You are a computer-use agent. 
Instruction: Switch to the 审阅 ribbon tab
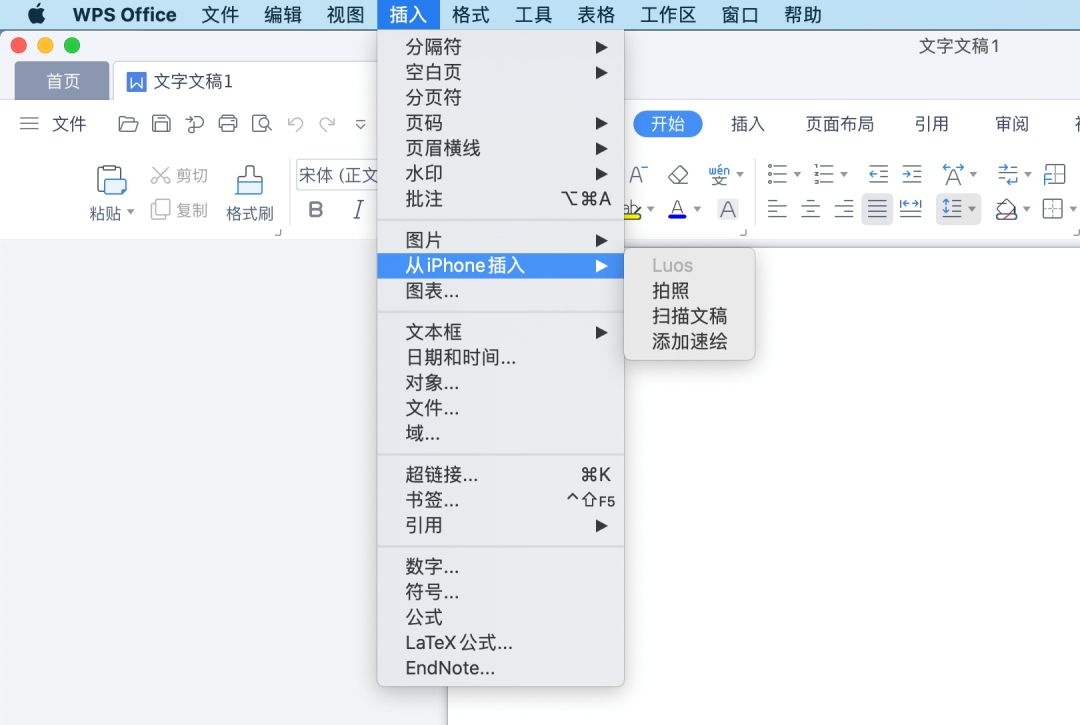click(x=1012, y=123)
